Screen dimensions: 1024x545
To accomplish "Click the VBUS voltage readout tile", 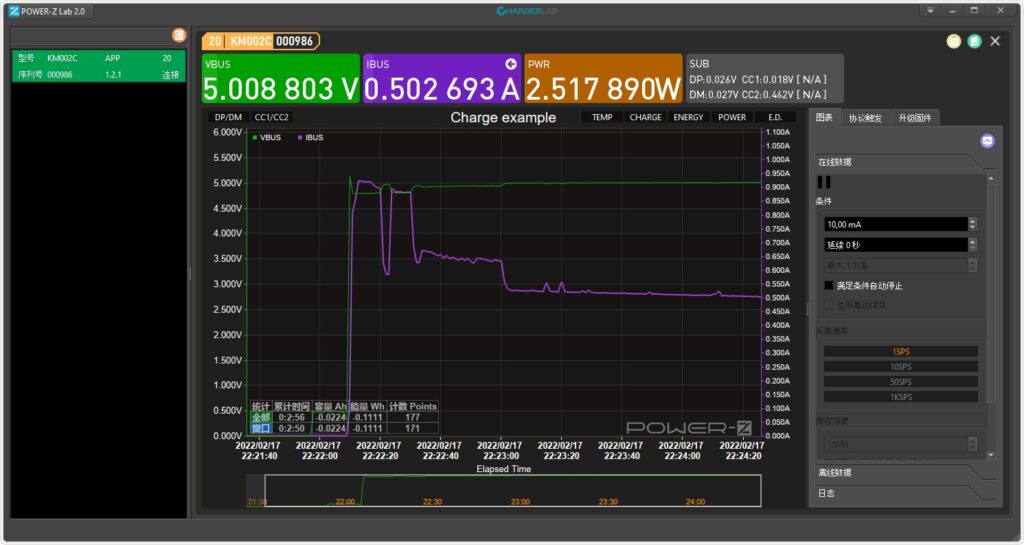I will [281, 78].
